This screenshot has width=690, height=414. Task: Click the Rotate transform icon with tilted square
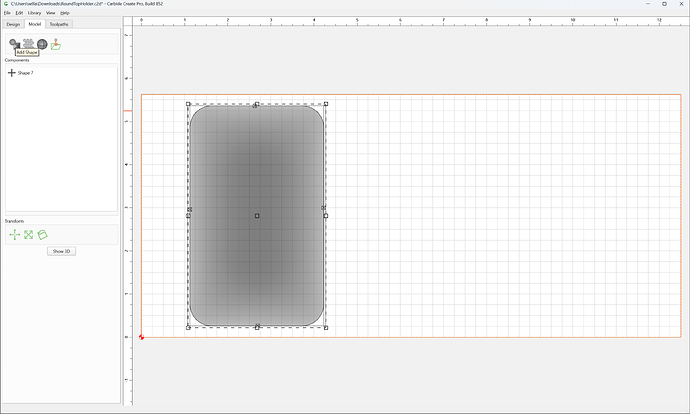(x=42, y=235)
